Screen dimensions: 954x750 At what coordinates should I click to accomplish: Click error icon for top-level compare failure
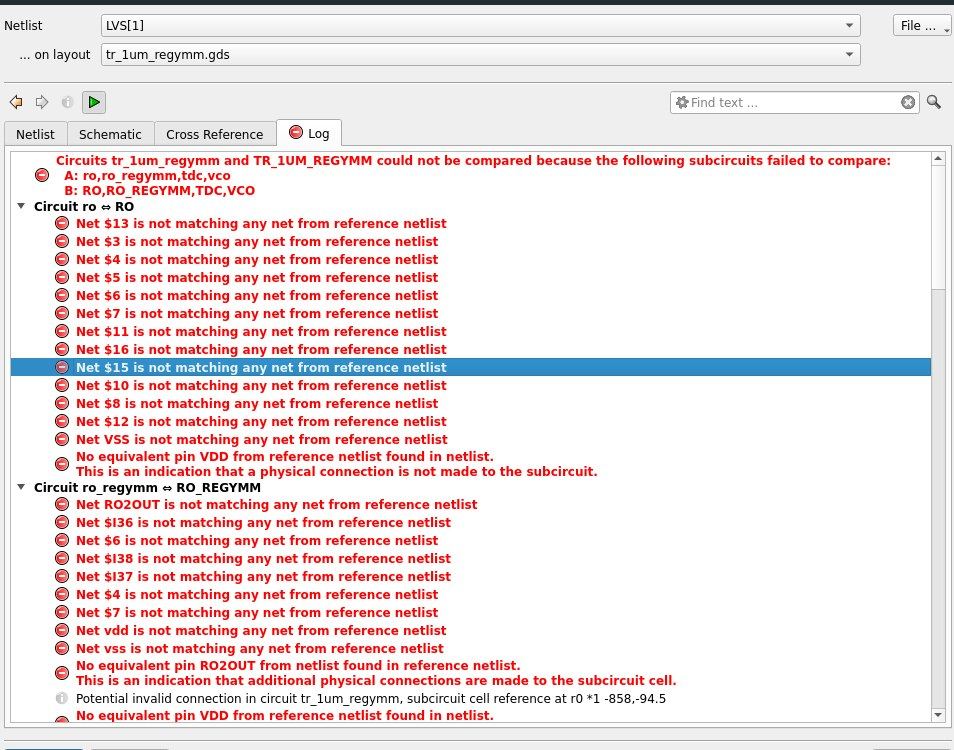(42, 175)
